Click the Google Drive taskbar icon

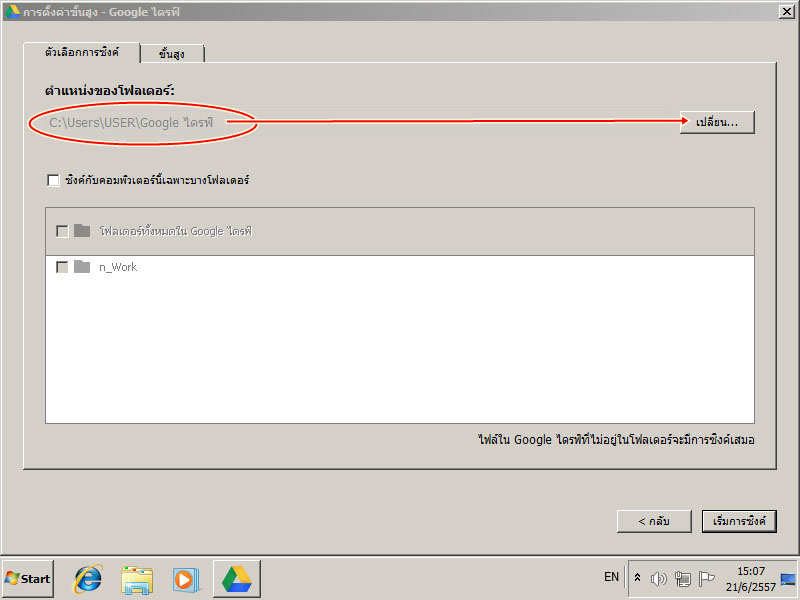pos(237,579)
